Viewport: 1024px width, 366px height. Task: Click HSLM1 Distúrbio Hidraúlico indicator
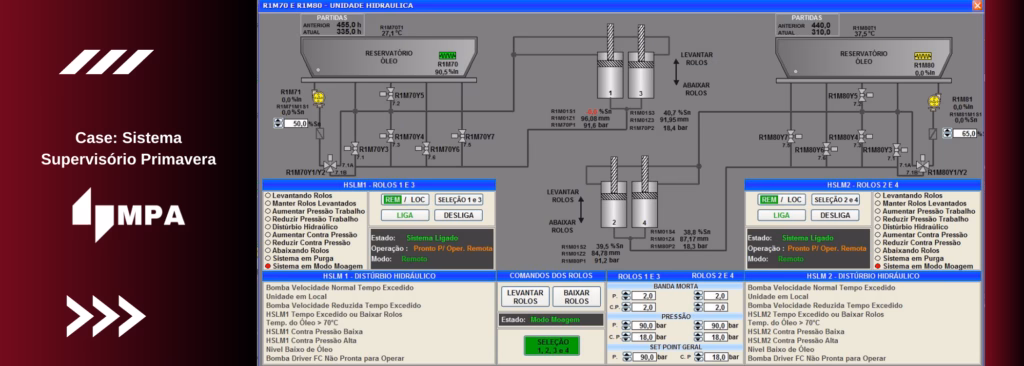point(268,227)
